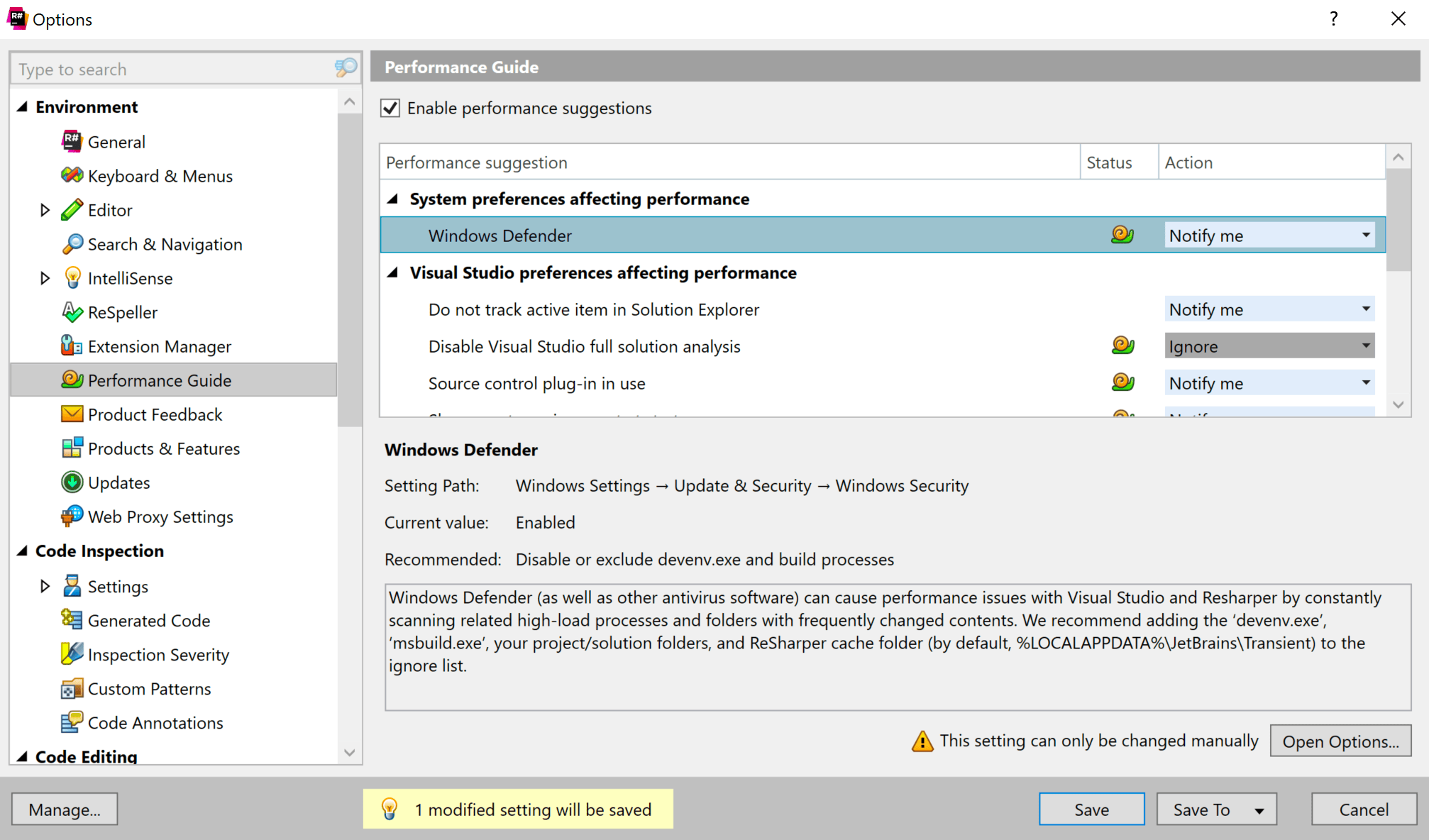Click the General settings R# icon

click(72, 142)
